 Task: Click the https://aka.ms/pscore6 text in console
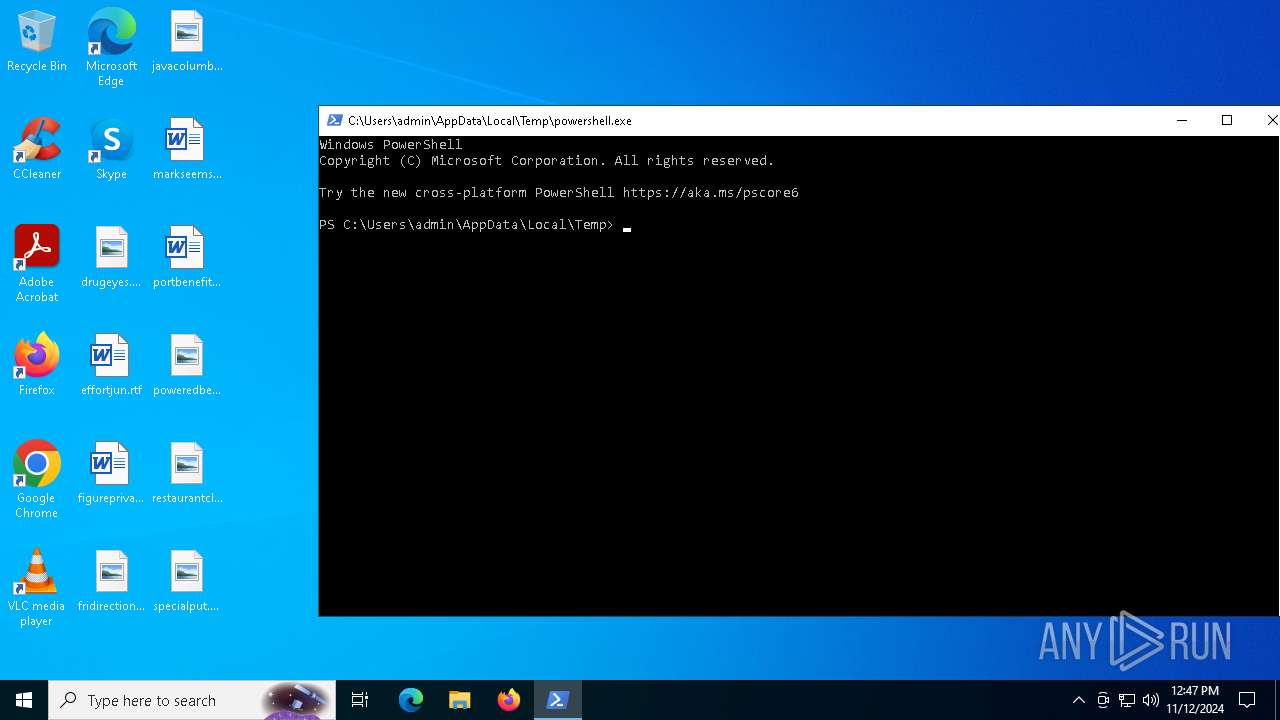point(711,192)
